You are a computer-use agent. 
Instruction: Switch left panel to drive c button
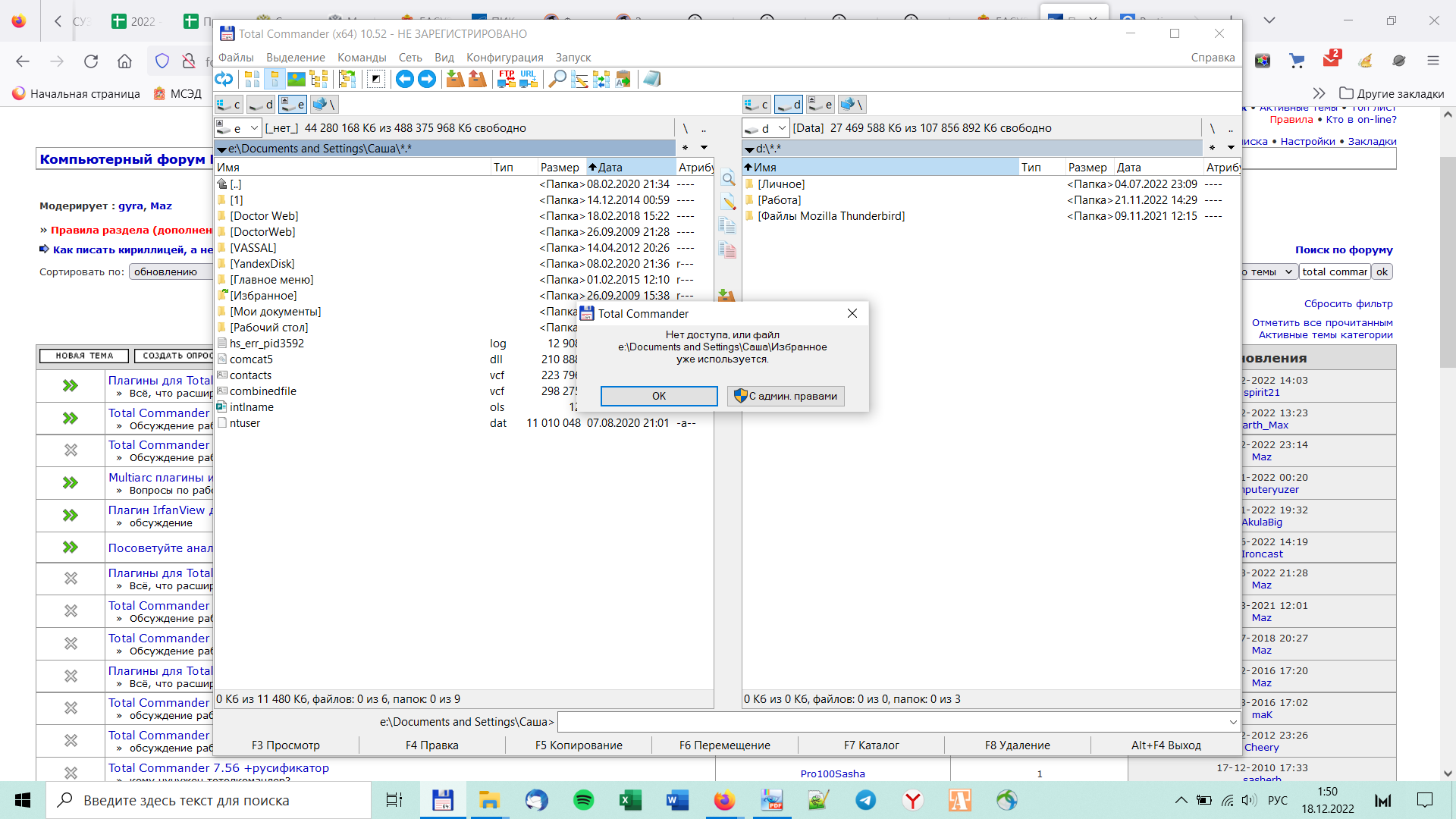[x=228, y=105]
